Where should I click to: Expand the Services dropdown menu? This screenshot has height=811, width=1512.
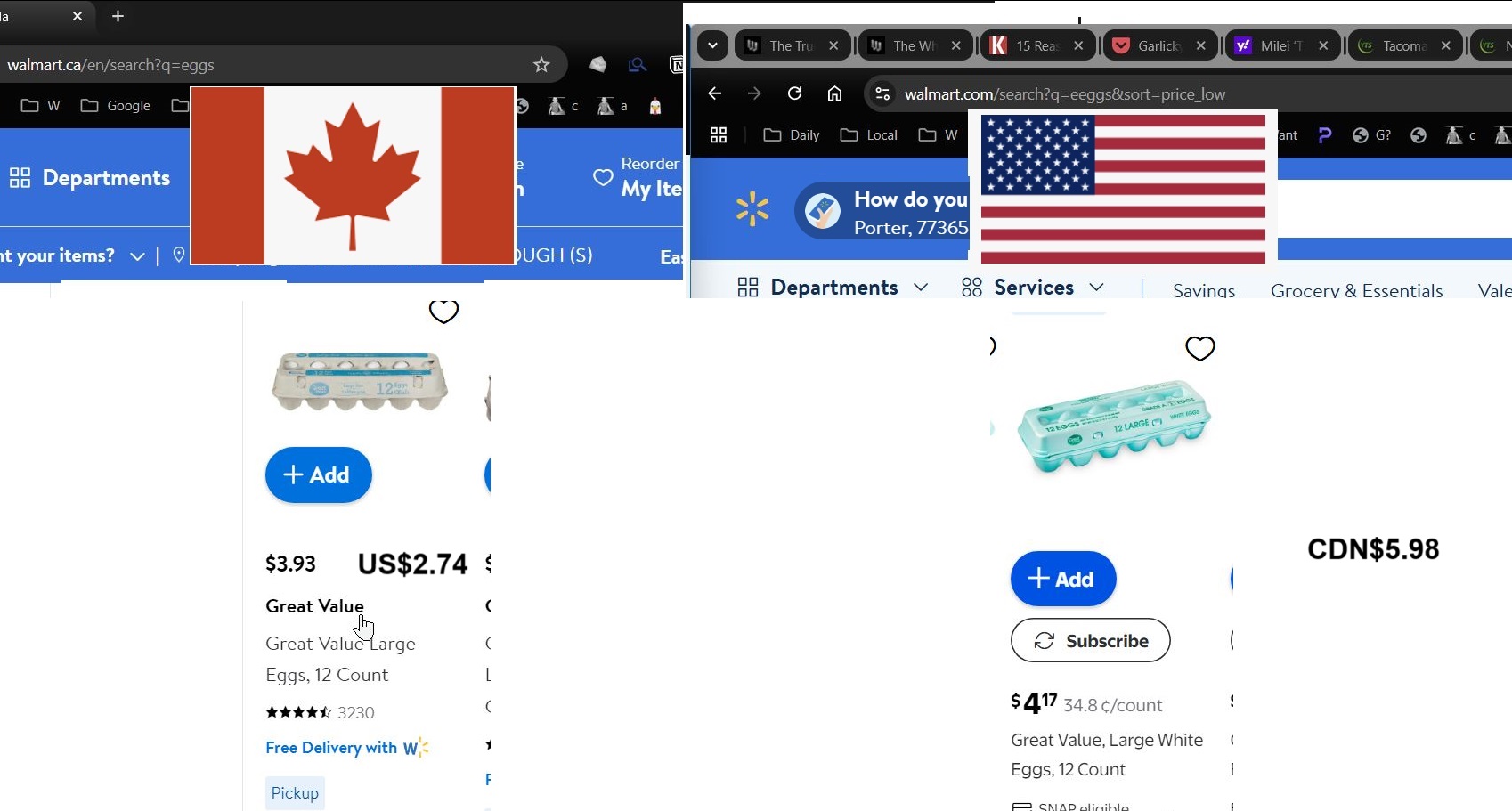tap(1033, 288)
